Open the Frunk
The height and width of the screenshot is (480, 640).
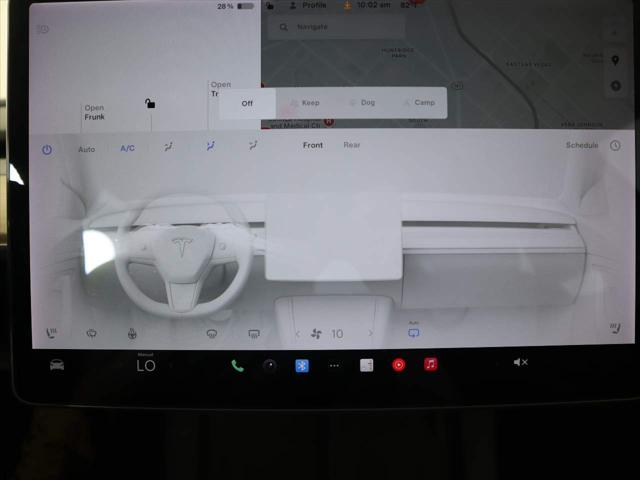point(95,112)
